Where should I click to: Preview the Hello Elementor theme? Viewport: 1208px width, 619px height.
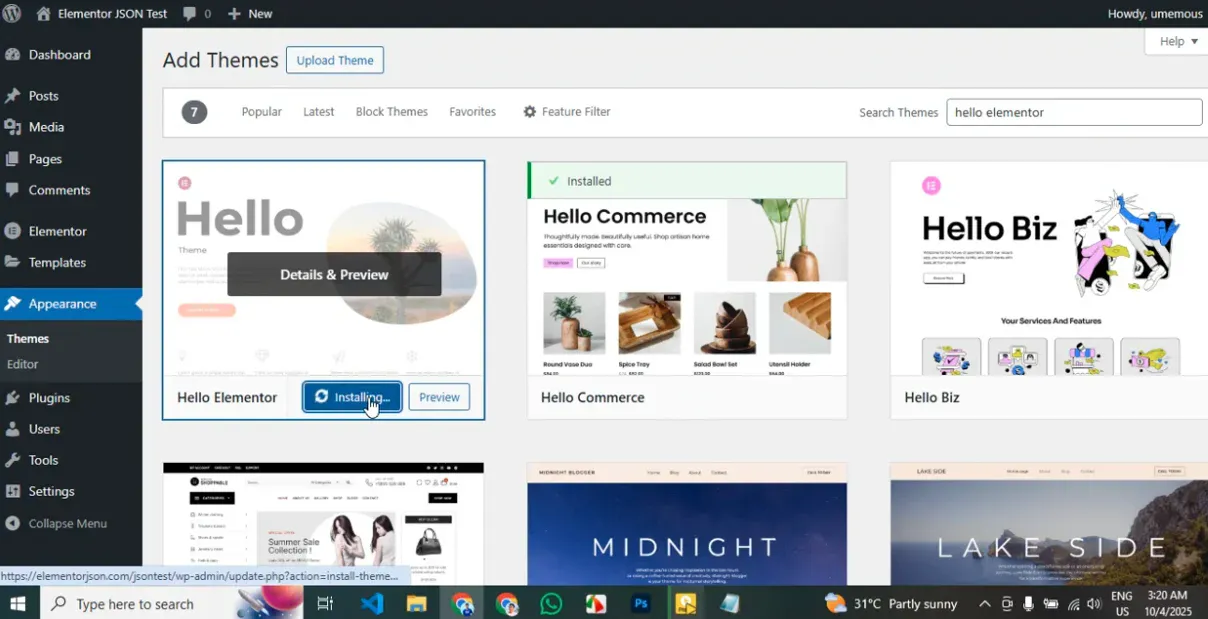tap(439, 397)
